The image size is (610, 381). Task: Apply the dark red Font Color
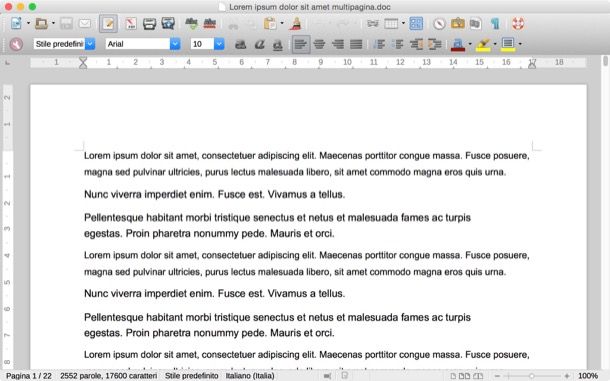pos(458,44)
